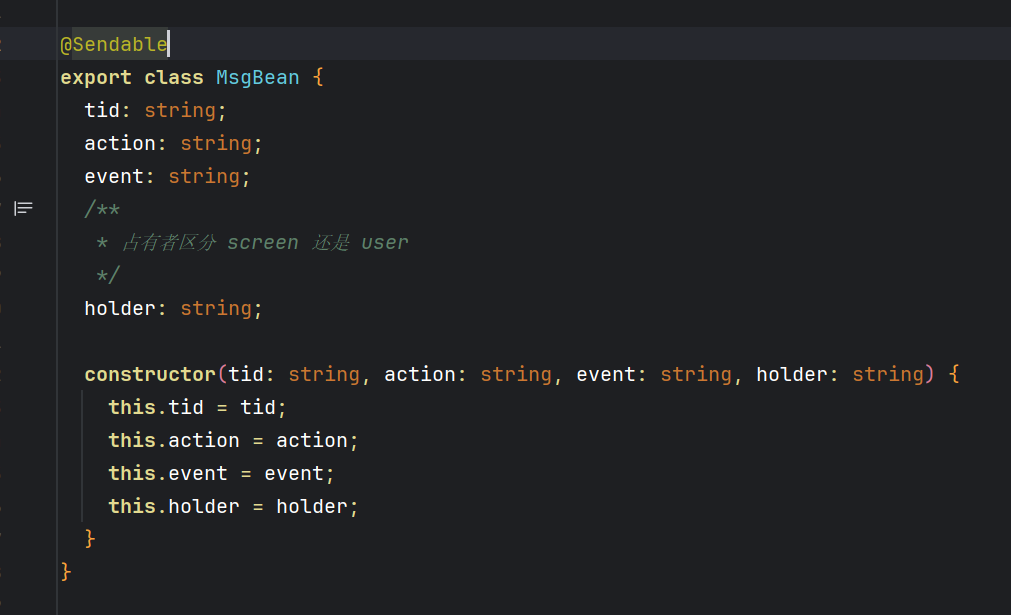The width and height of the screenshot is (1011, 615).
Task: Click the constructor keyword
Action: 150,374
